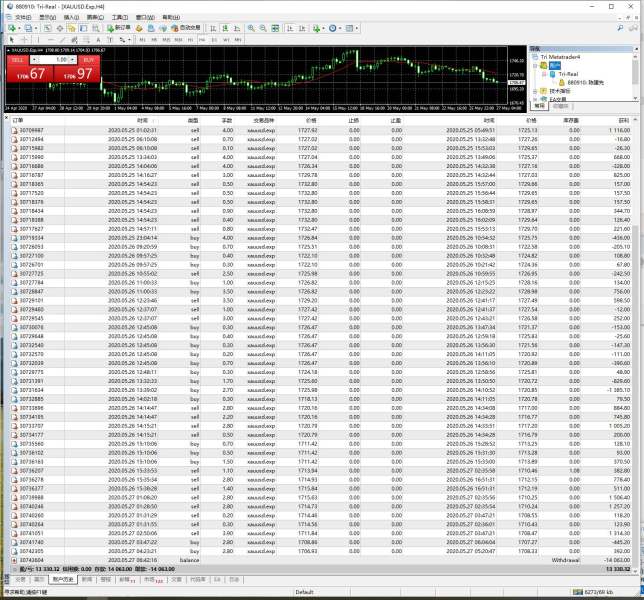Click connection status bars in status bar

pyautogui.click(x=578, y=592)
